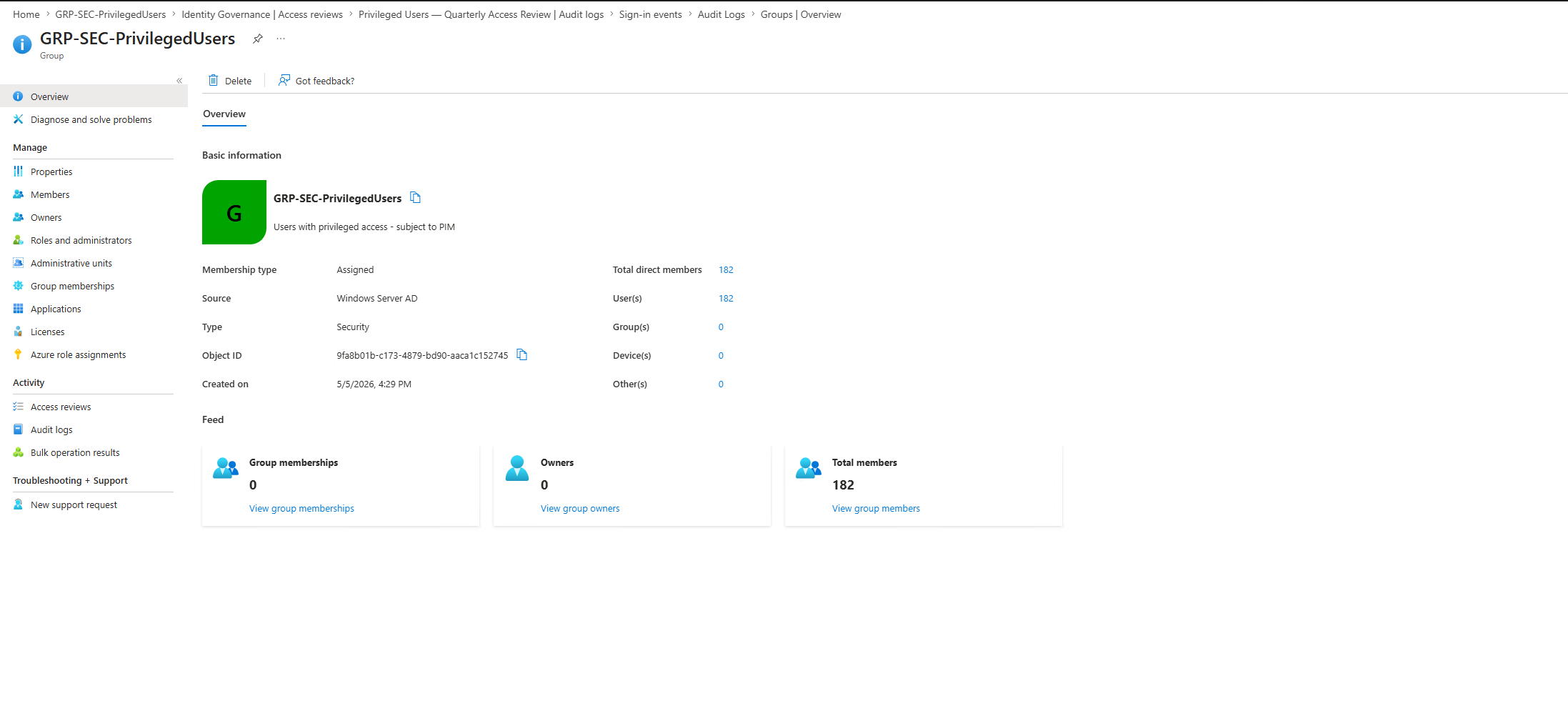1568x711 pixels.
Task: Click the blue info icon by title
Action: (x=22, y=44)
